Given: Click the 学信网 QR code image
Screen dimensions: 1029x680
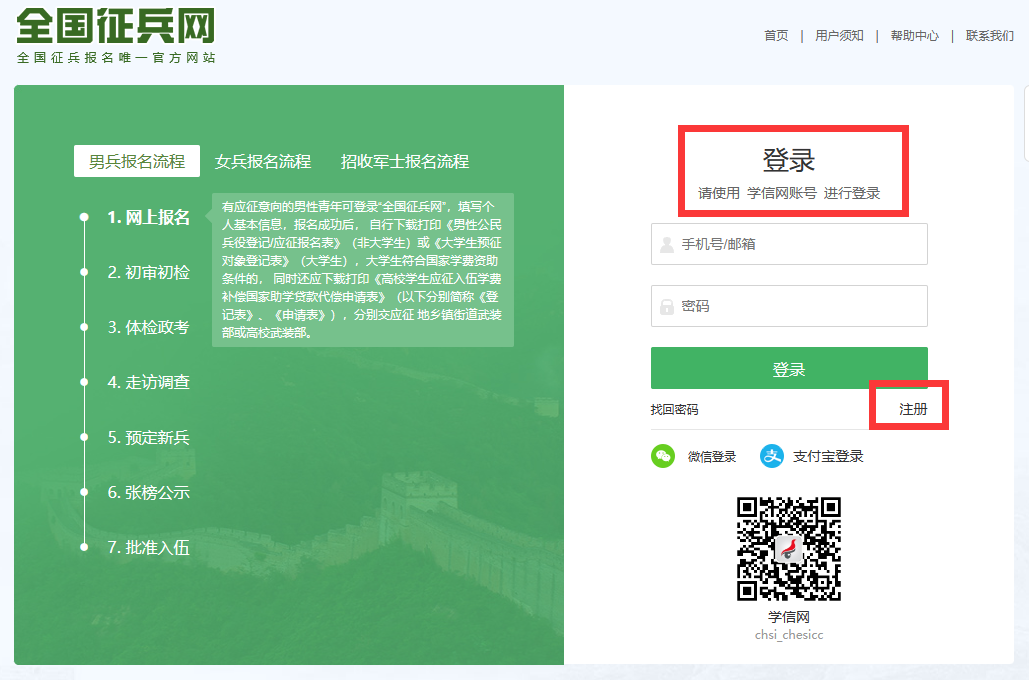Looking at the screenshot, I should click(x=789, y=549).
